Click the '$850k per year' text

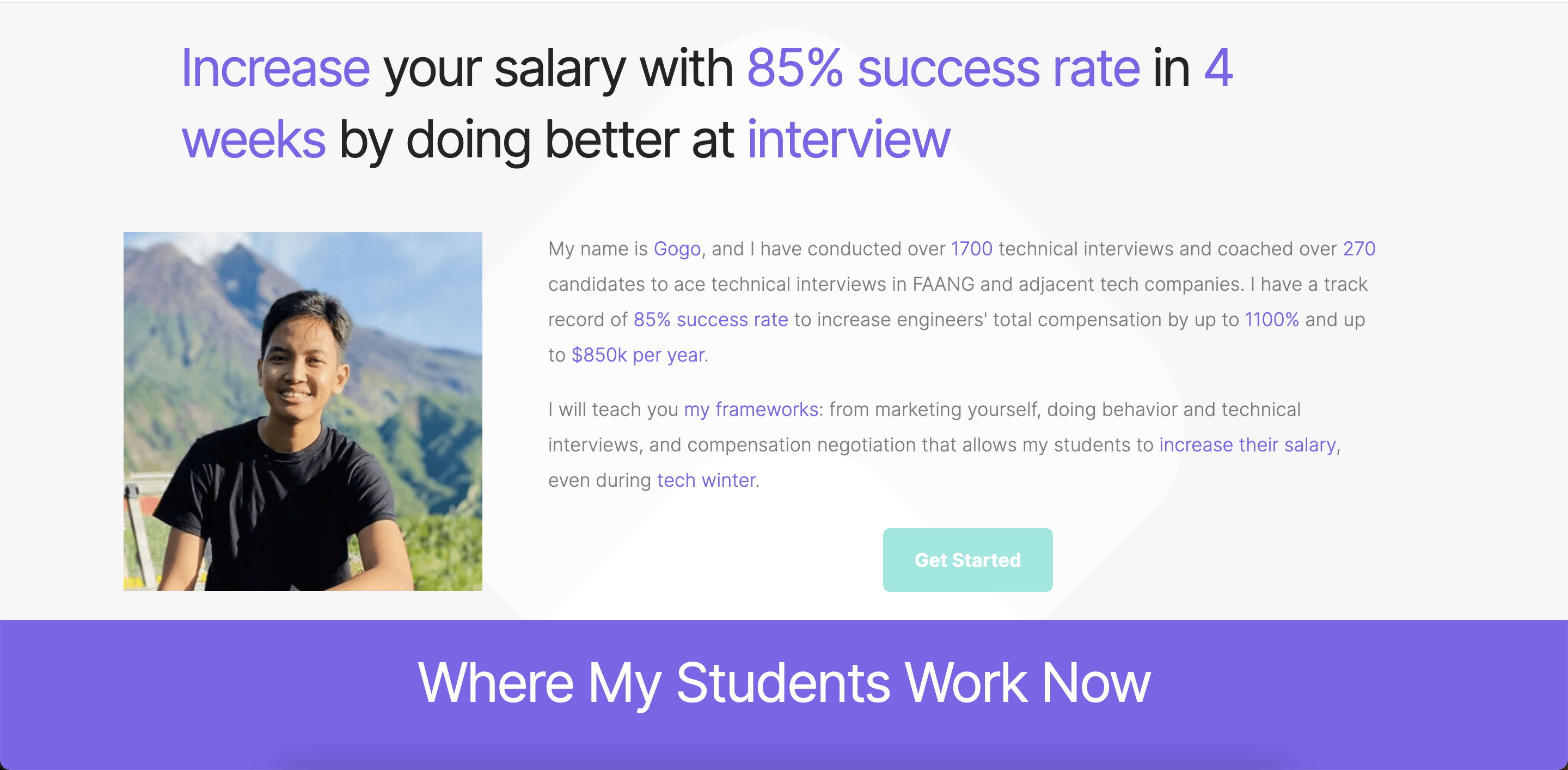638,355
